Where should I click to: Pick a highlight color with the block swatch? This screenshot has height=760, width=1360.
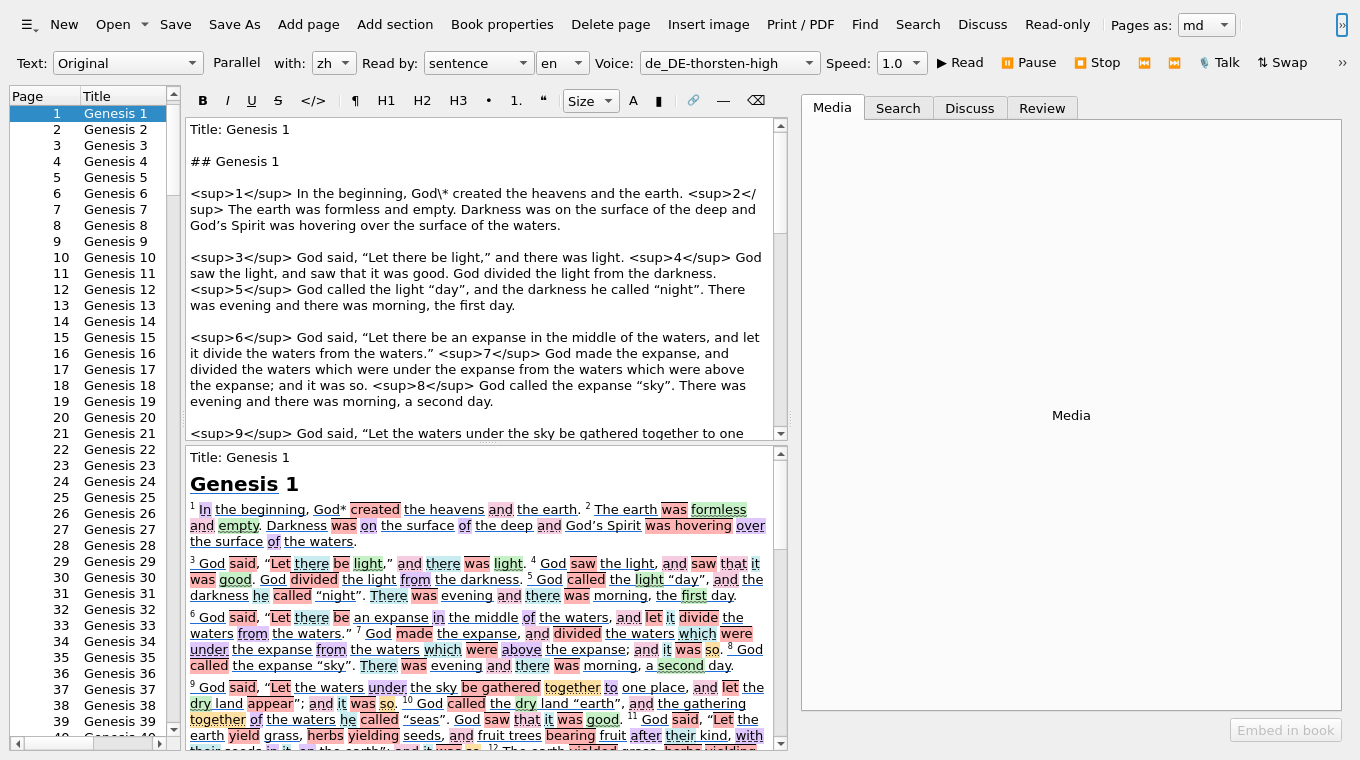[x=658, y=100]
